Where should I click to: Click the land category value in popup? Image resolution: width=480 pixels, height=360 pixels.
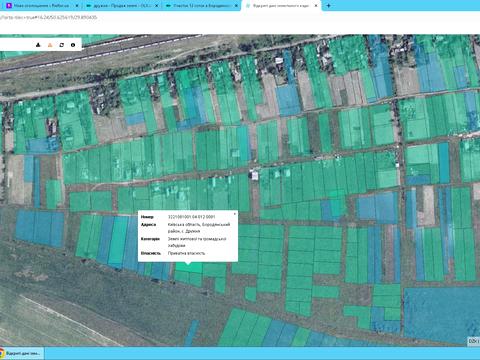(x=197, y=242)
